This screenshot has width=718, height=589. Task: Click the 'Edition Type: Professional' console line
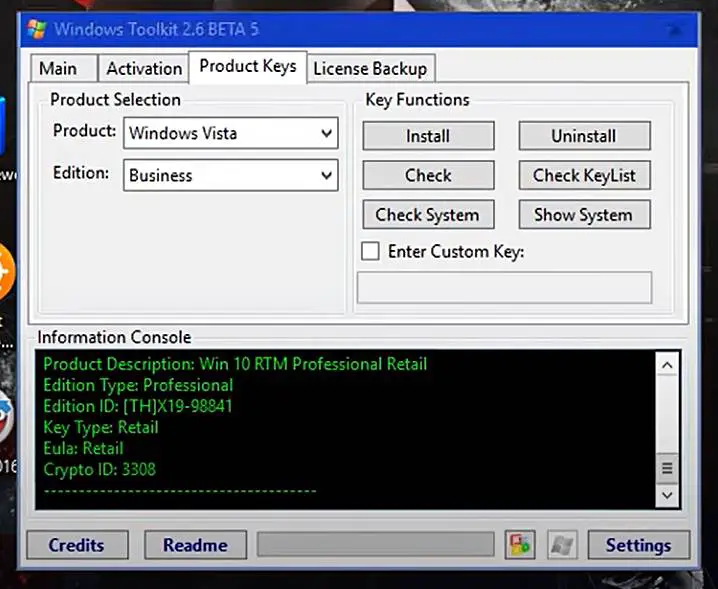tap(138, 385)
